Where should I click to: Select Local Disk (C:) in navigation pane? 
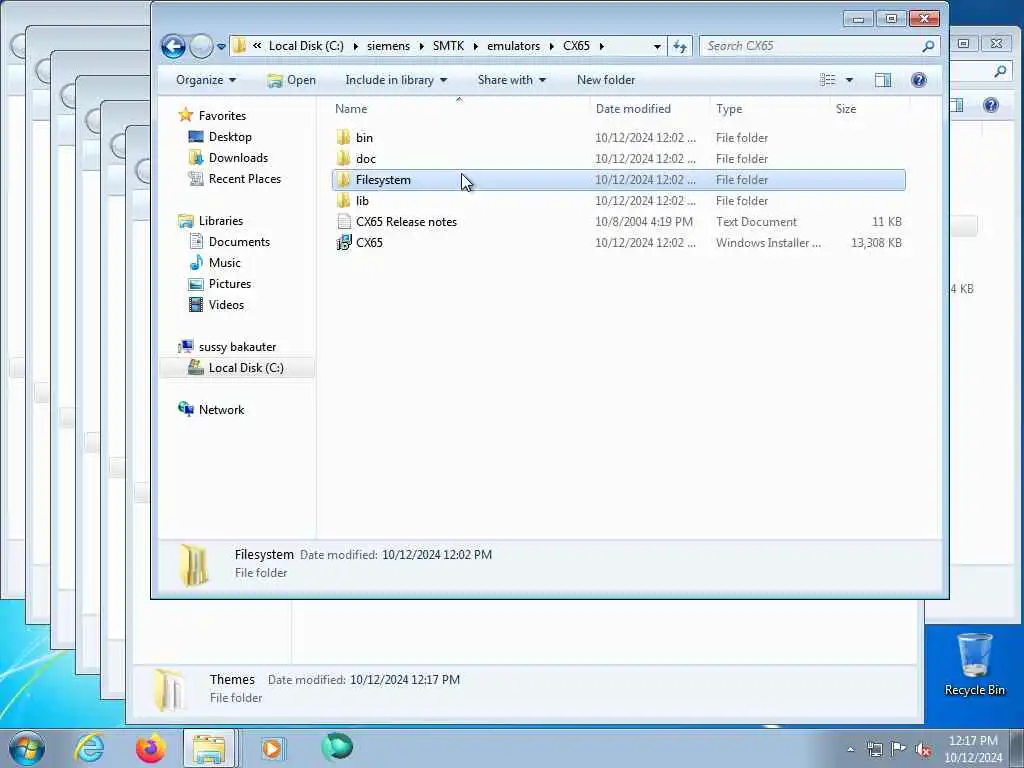(246, 368)
